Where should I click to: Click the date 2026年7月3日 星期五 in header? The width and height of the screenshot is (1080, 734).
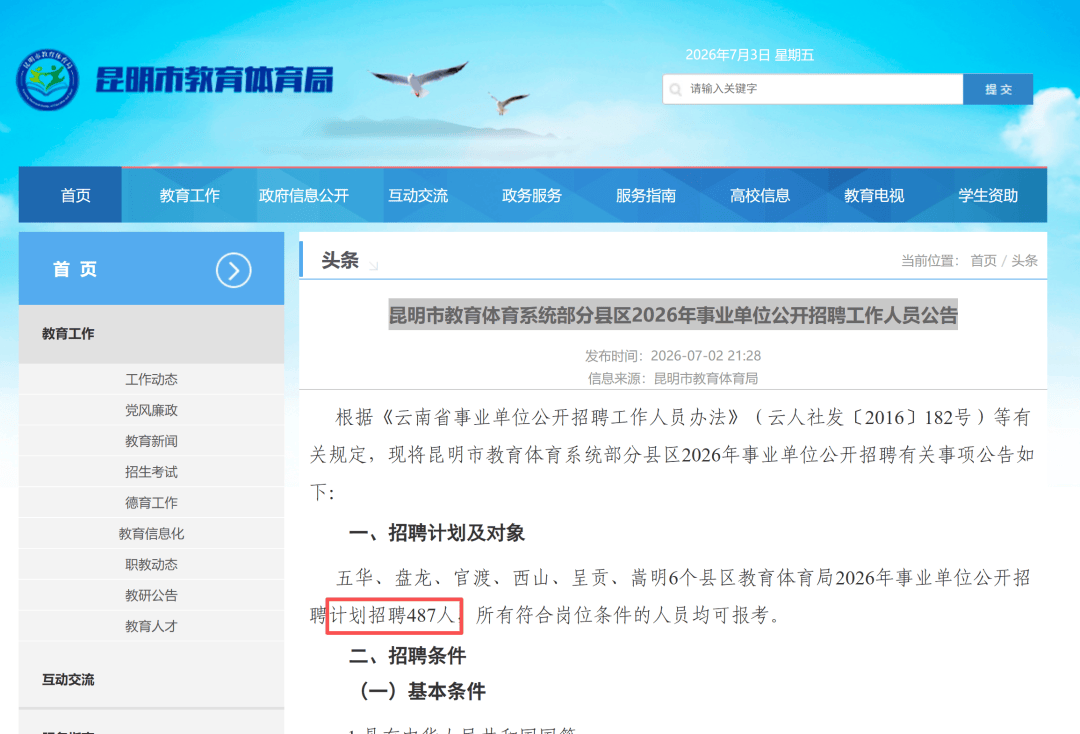coord(749,55)
